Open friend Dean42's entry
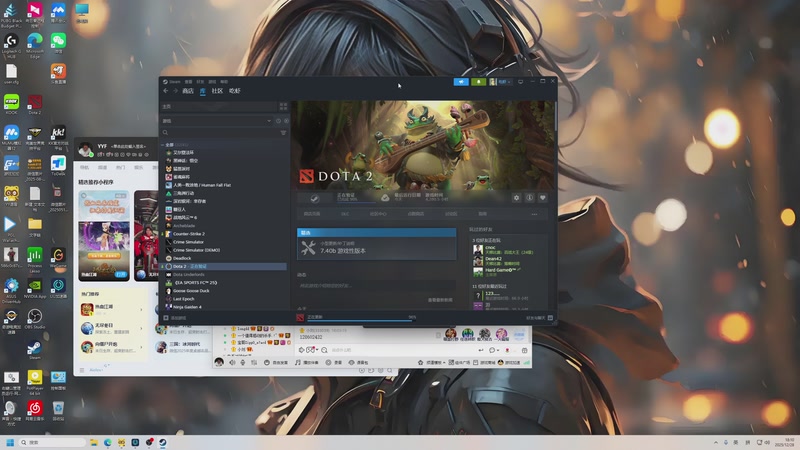The image size is (800, 450). [x=505, y=261]
